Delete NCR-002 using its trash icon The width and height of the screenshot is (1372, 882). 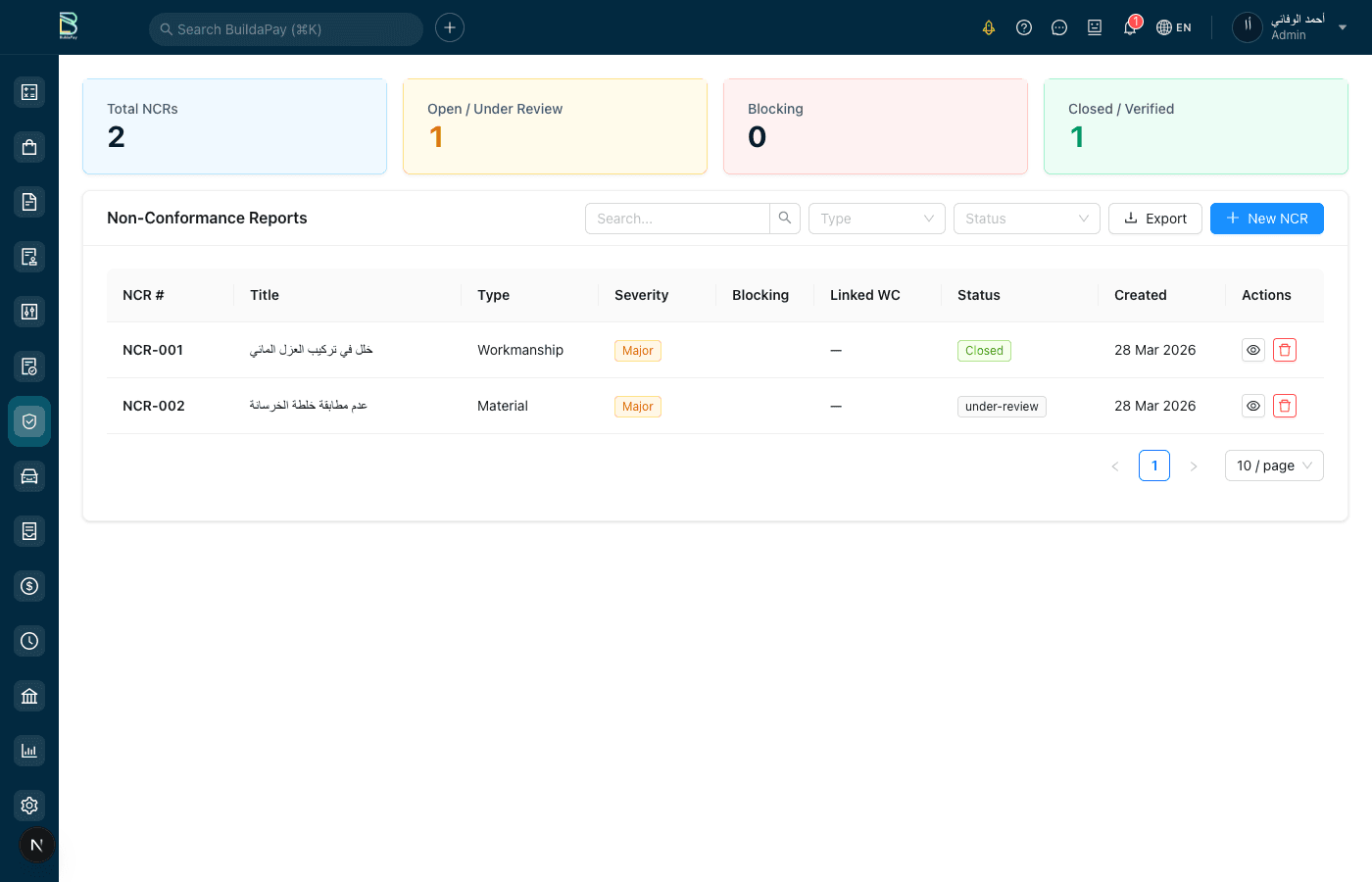[1285, 405]
